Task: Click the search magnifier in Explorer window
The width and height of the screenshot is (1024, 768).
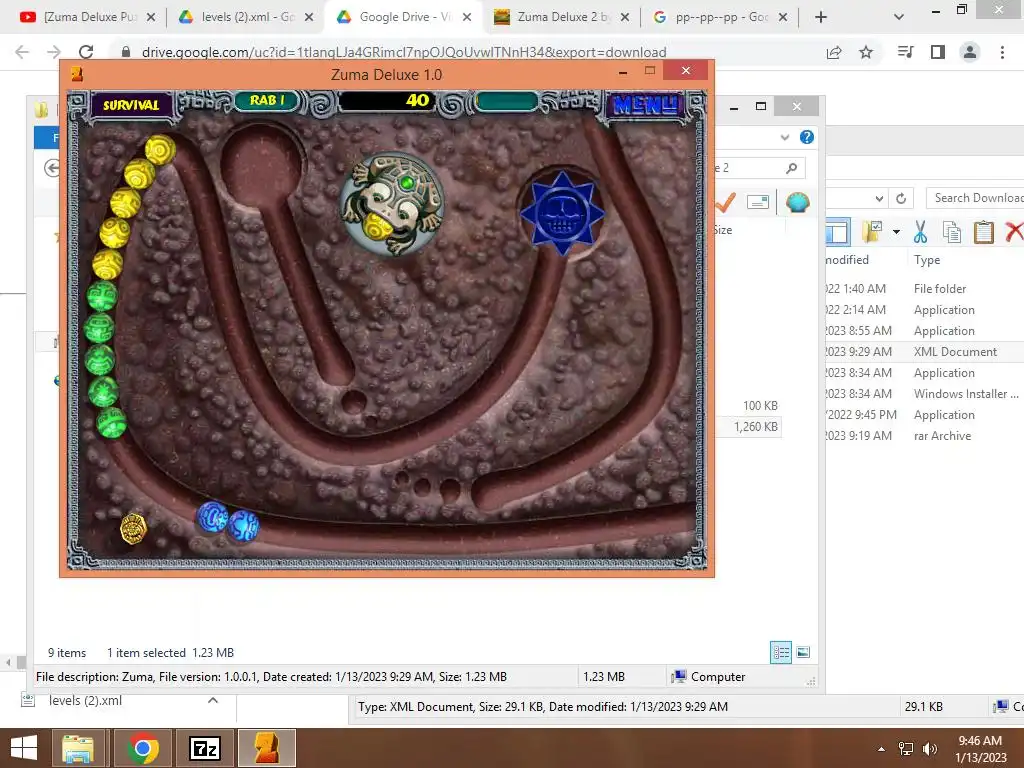Action: point(792,168)
